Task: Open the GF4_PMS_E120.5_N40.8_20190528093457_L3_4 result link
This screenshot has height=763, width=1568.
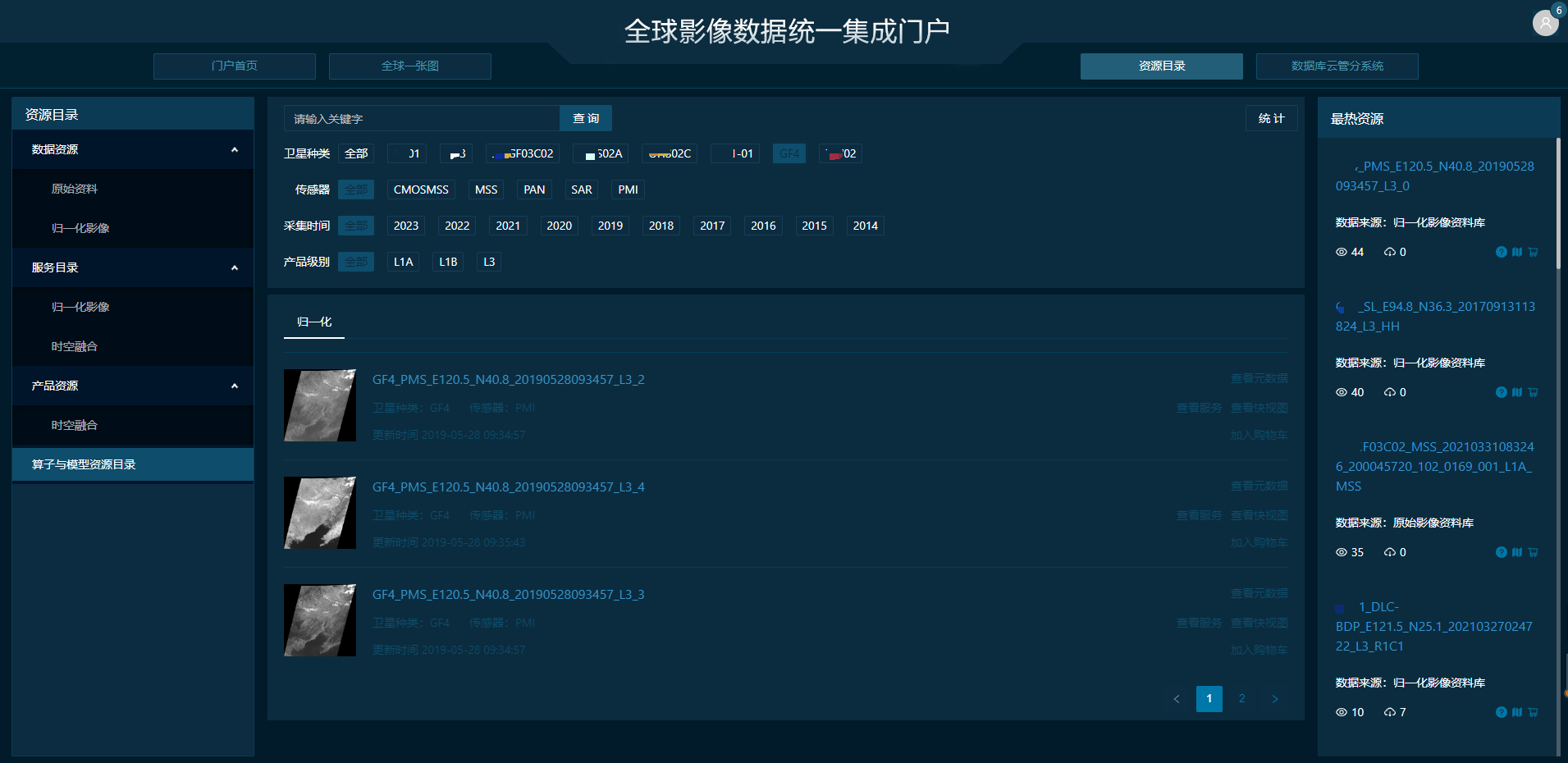Action: (508, 487)
